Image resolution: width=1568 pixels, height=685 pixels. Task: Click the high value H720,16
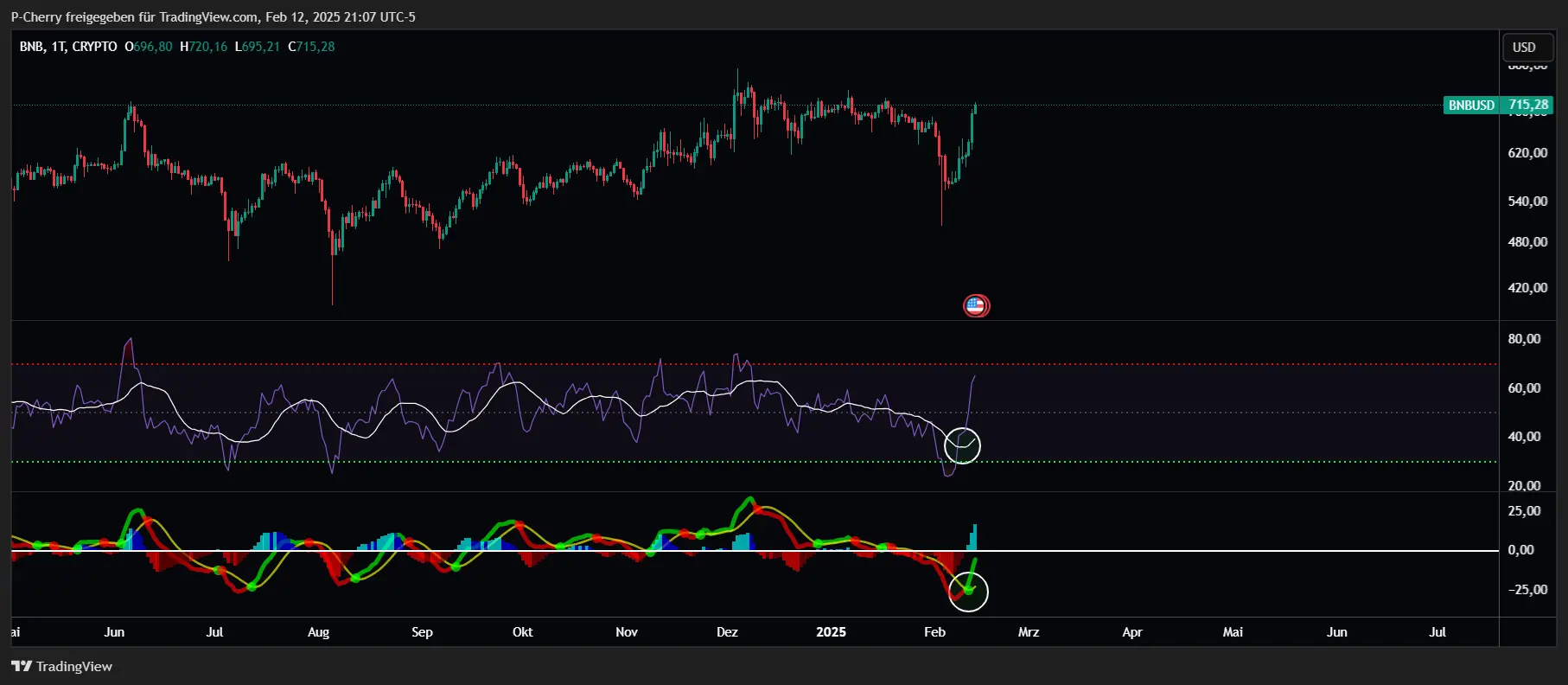tap(204, 47)
